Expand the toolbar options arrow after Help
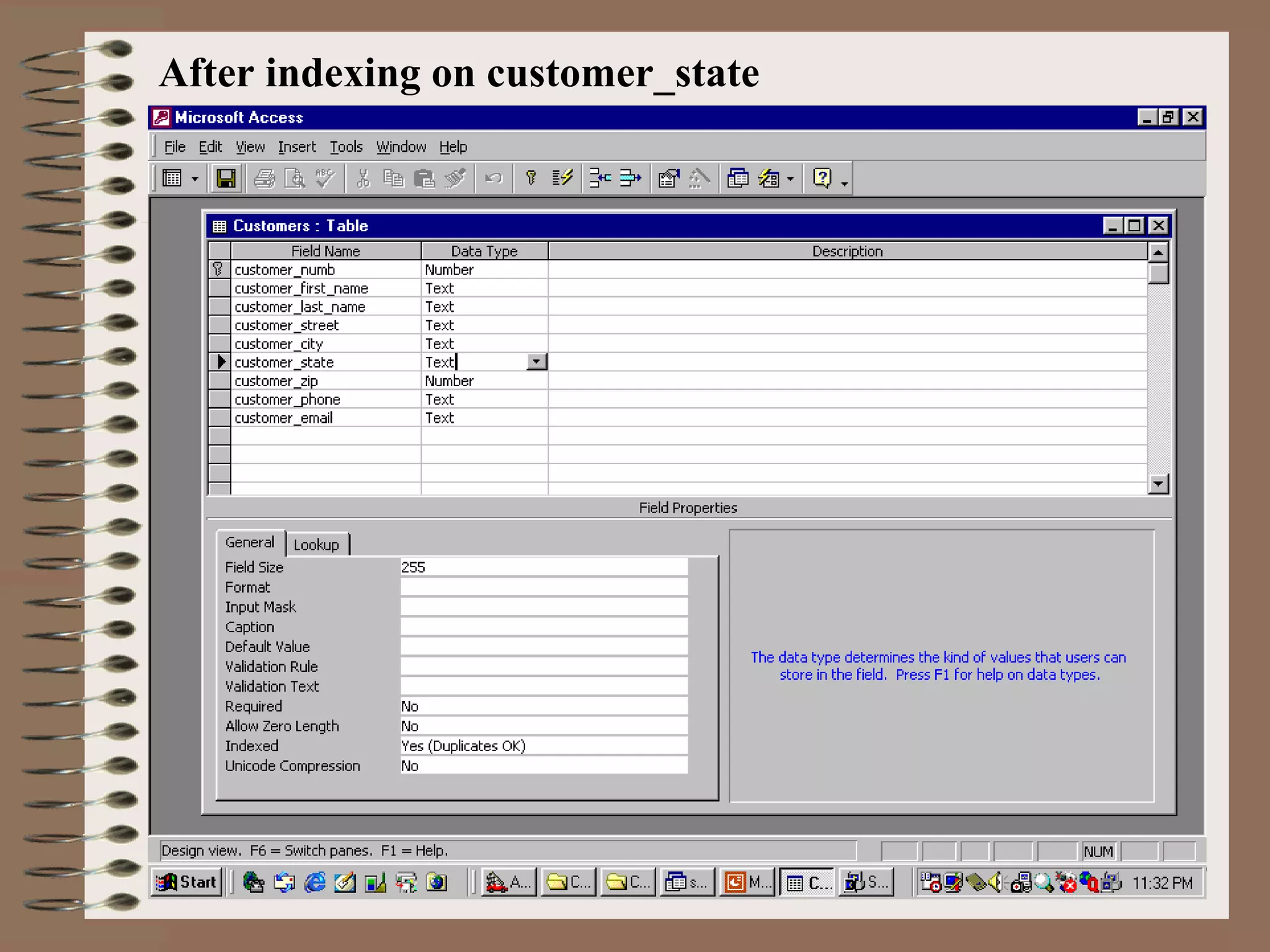 844,183
